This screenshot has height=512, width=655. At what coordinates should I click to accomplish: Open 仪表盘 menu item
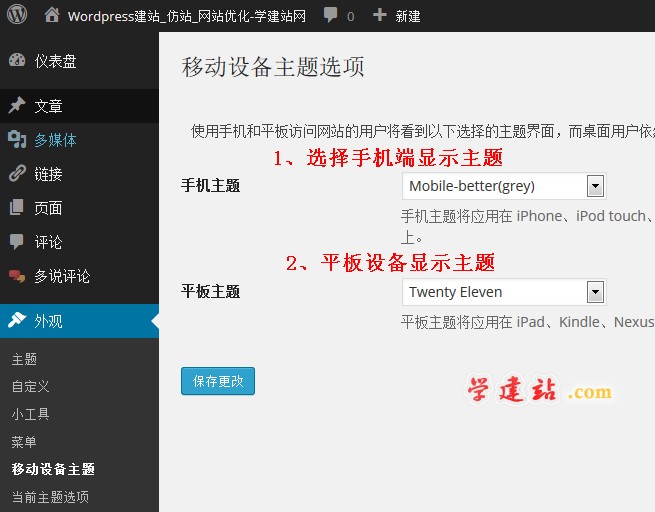tap(79, 61)
